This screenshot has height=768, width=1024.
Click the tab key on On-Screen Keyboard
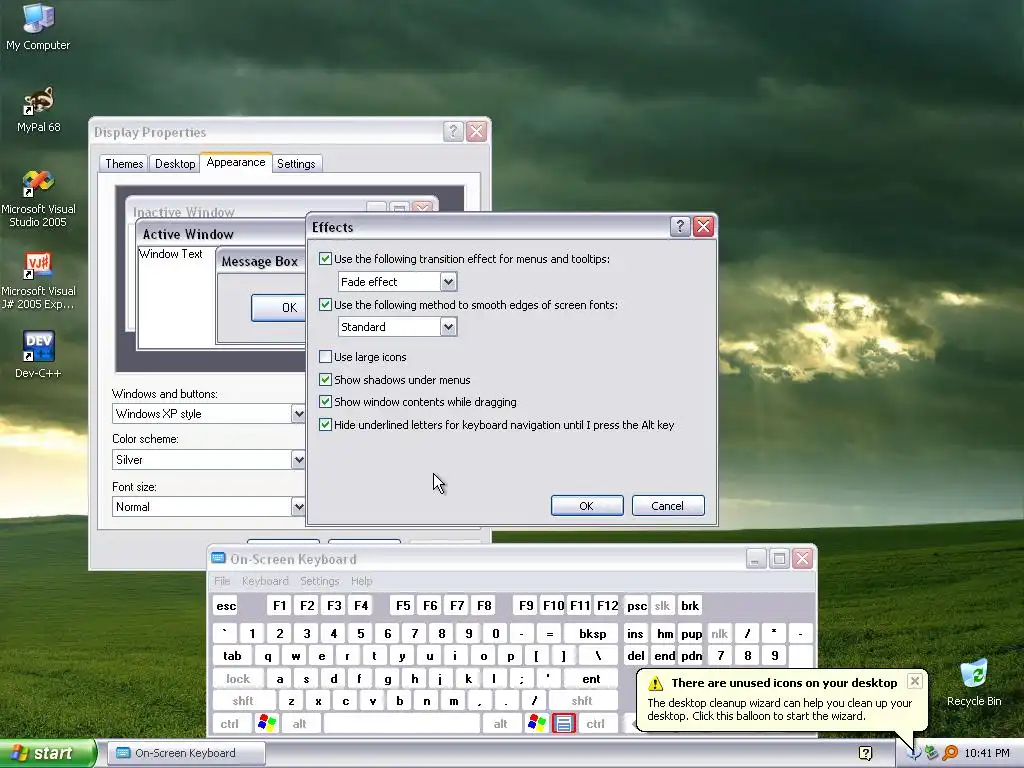coord(232,656)
